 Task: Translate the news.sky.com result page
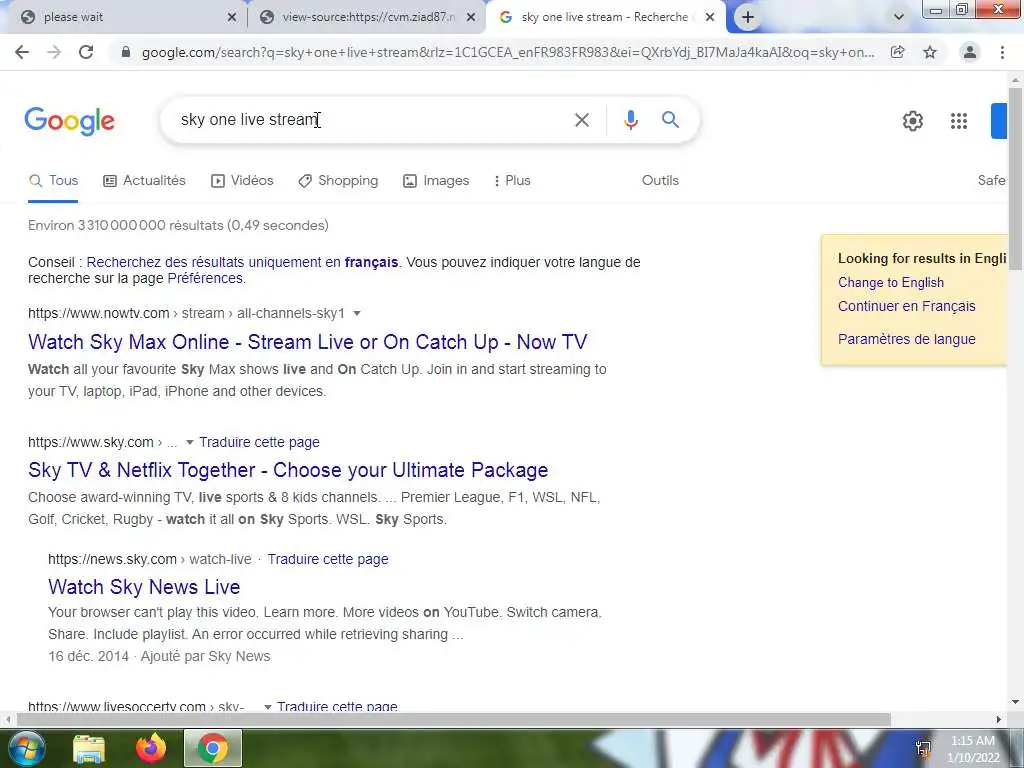tap(328, 559)
